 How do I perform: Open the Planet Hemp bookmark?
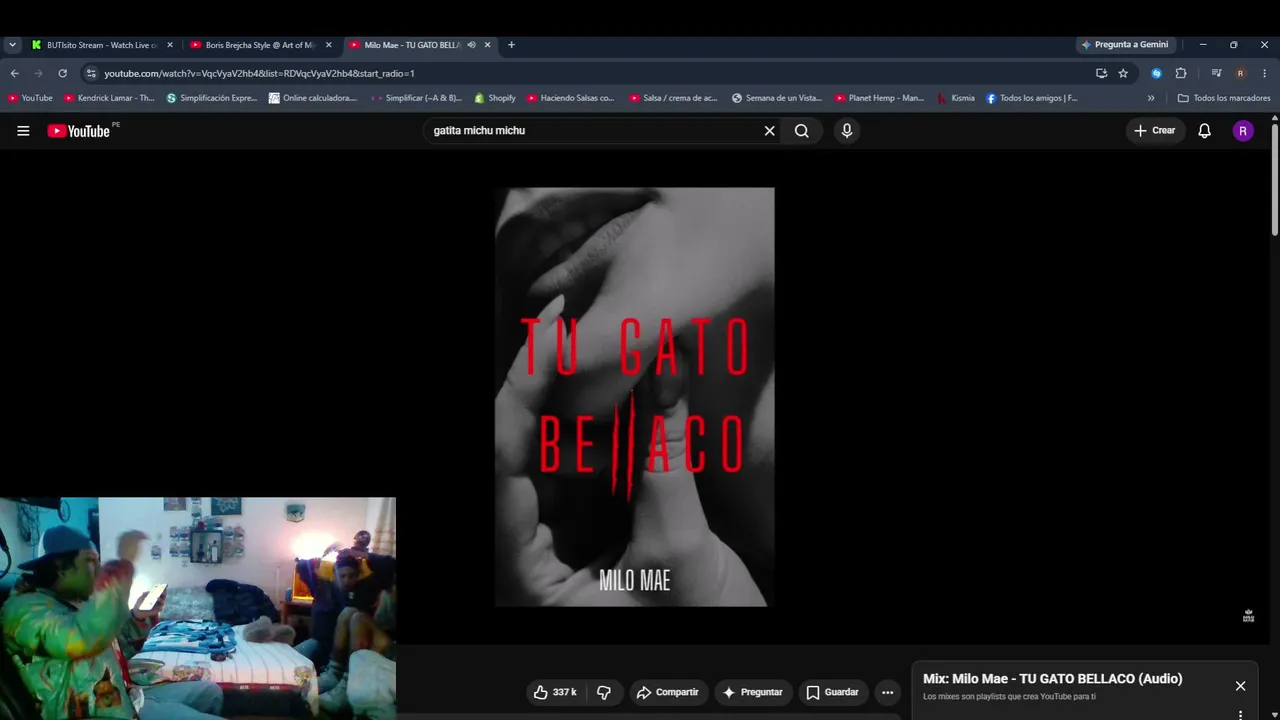pos(880,98)
